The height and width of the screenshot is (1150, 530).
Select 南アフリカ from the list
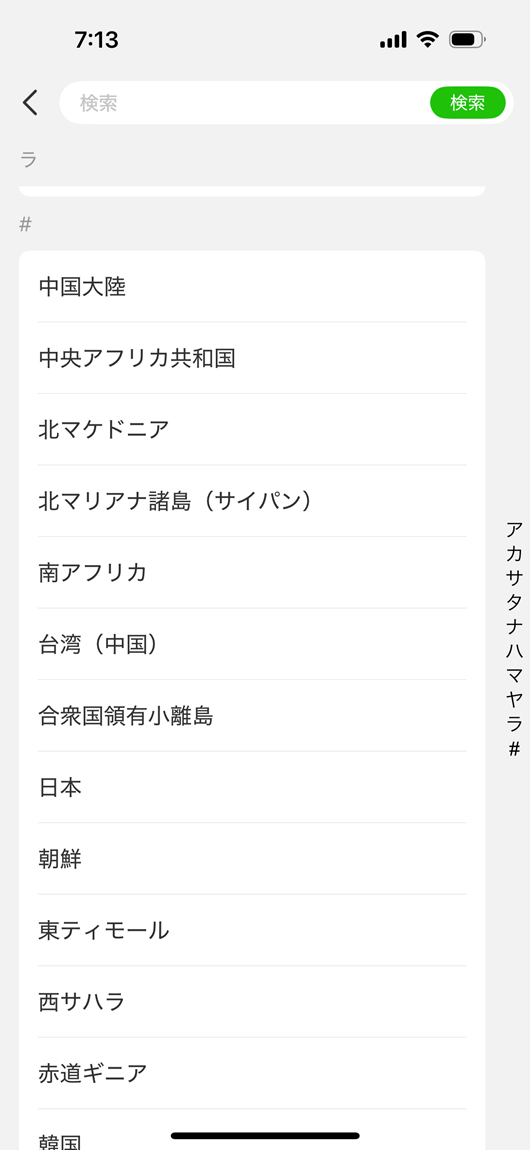pos(252,573)
